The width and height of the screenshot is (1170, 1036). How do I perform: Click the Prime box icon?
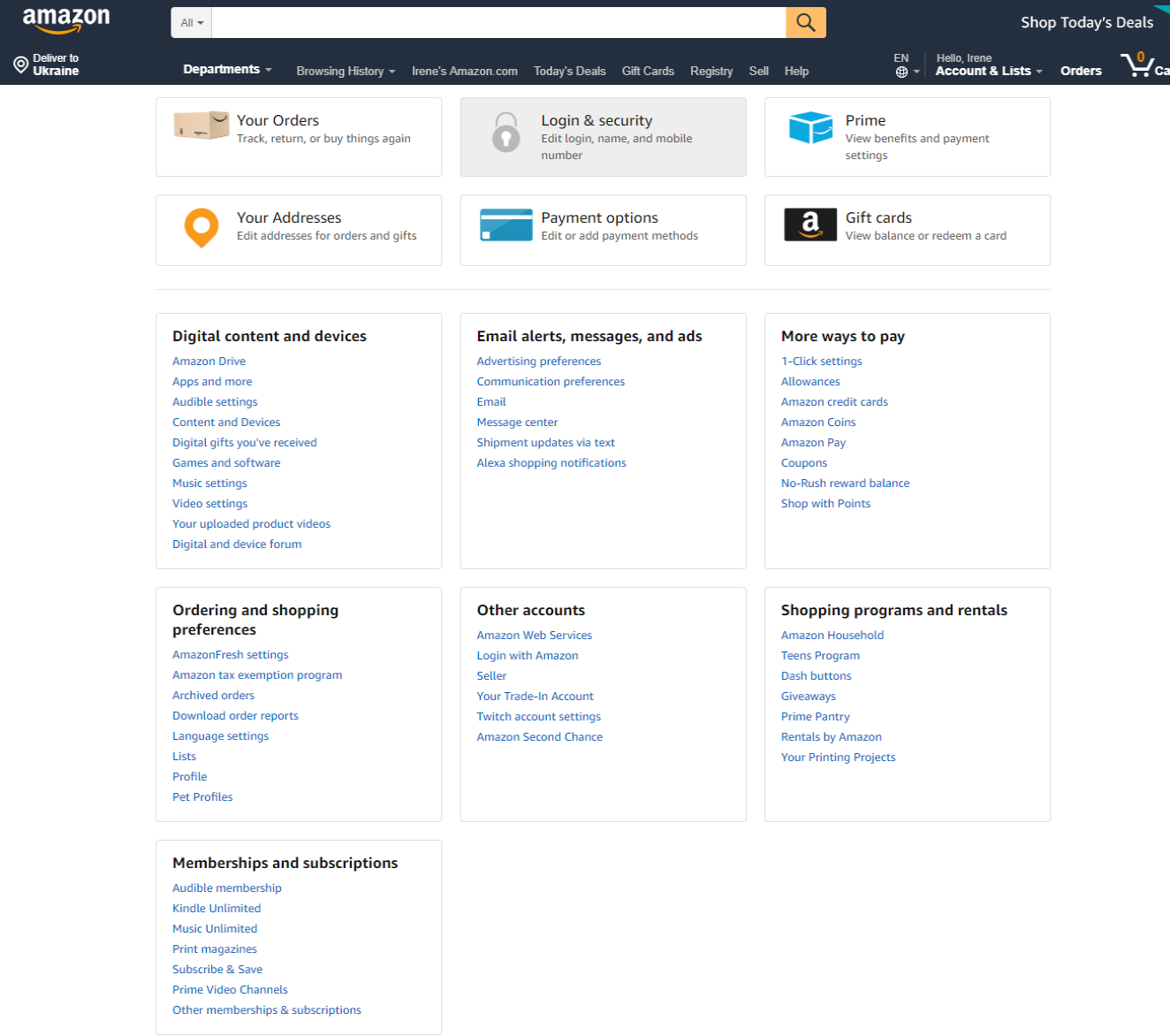[809, 128]
